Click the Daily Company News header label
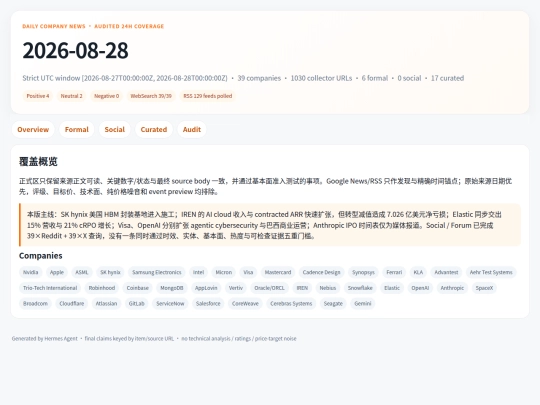 pyautogui.click(x=54, y=26)
